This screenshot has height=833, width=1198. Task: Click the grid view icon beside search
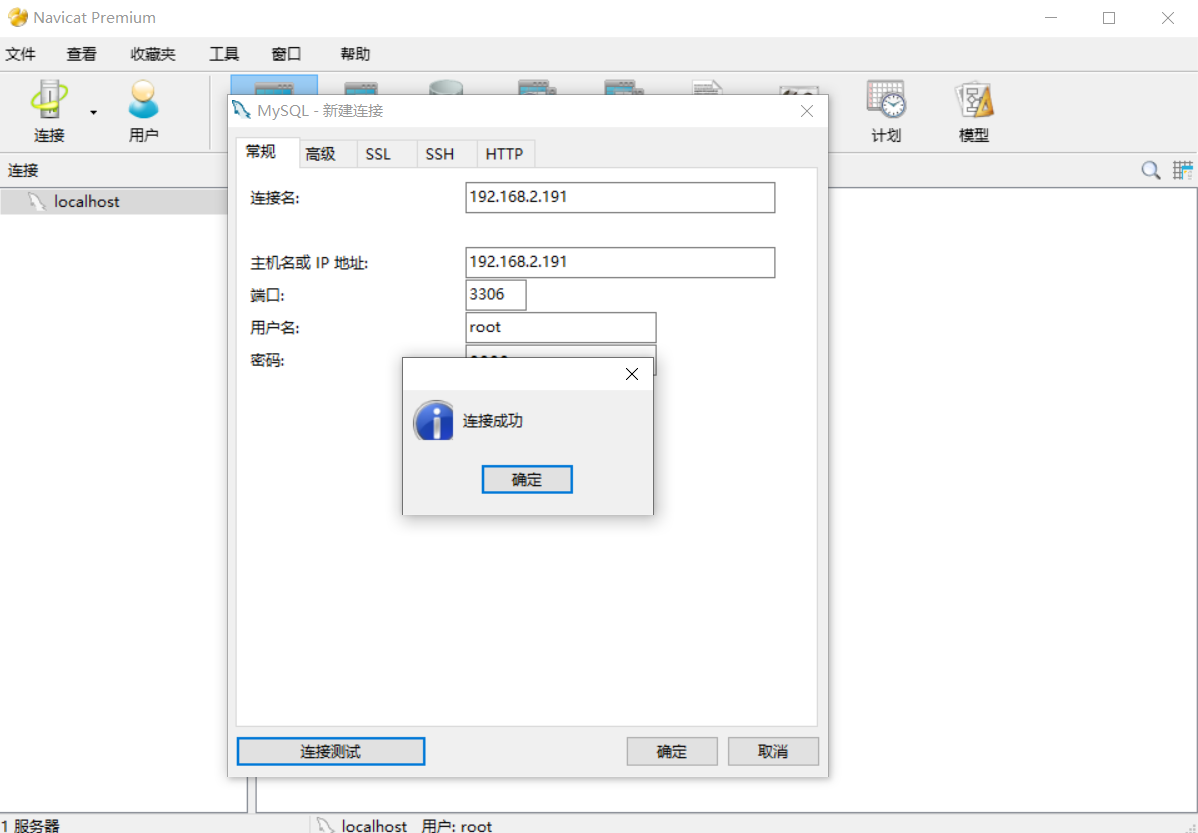tap(1183, 170)
